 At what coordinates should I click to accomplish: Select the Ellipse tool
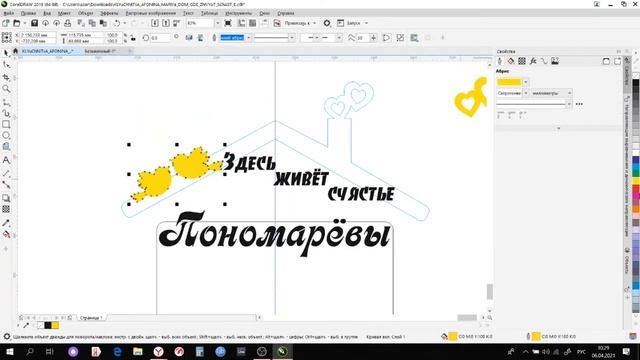(6, 135)
